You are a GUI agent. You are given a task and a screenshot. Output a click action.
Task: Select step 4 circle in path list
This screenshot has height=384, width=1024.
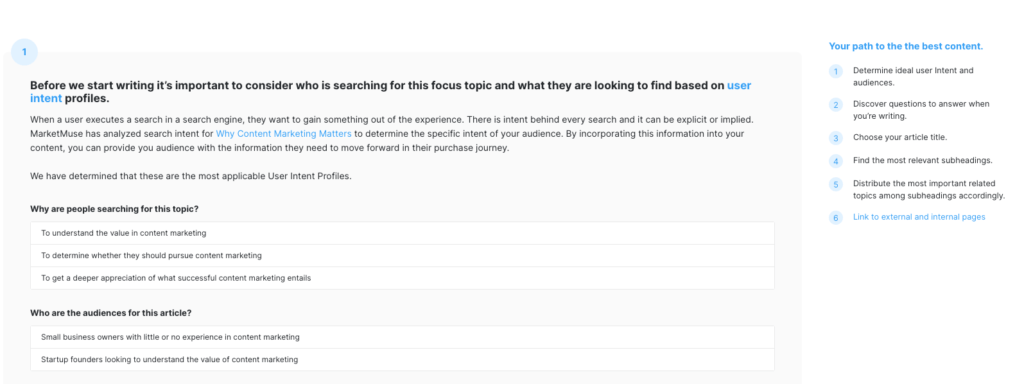(x=836, y=161)
